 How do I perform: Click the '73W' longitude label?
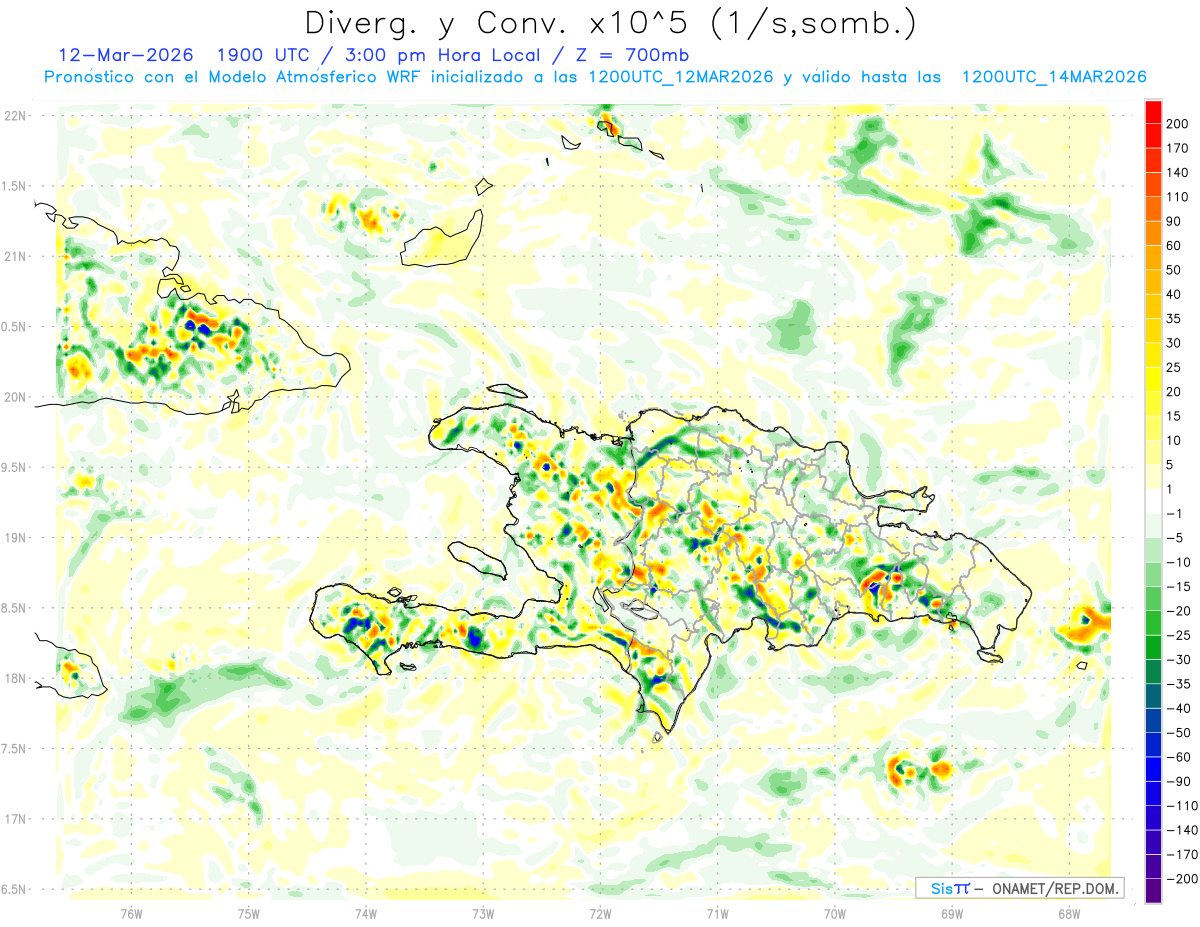click(x=483, y=913)
